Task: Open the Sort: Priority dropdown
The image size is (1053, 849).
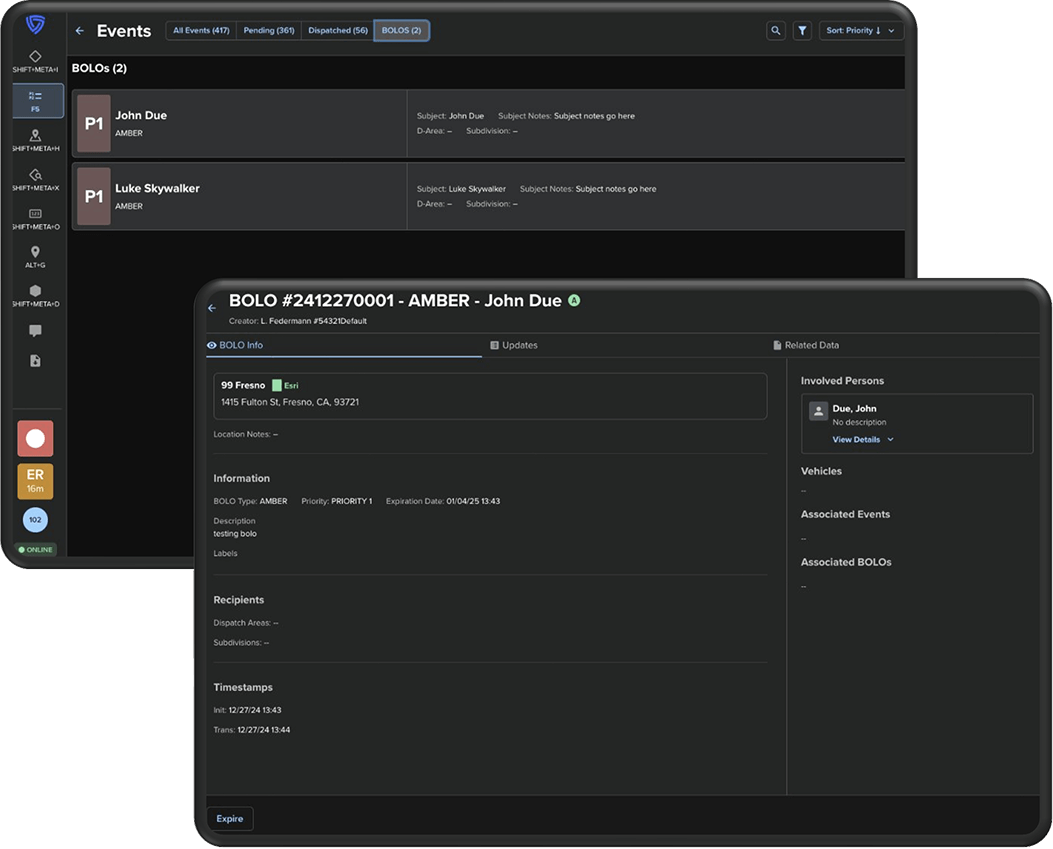Action: (860, 31)
